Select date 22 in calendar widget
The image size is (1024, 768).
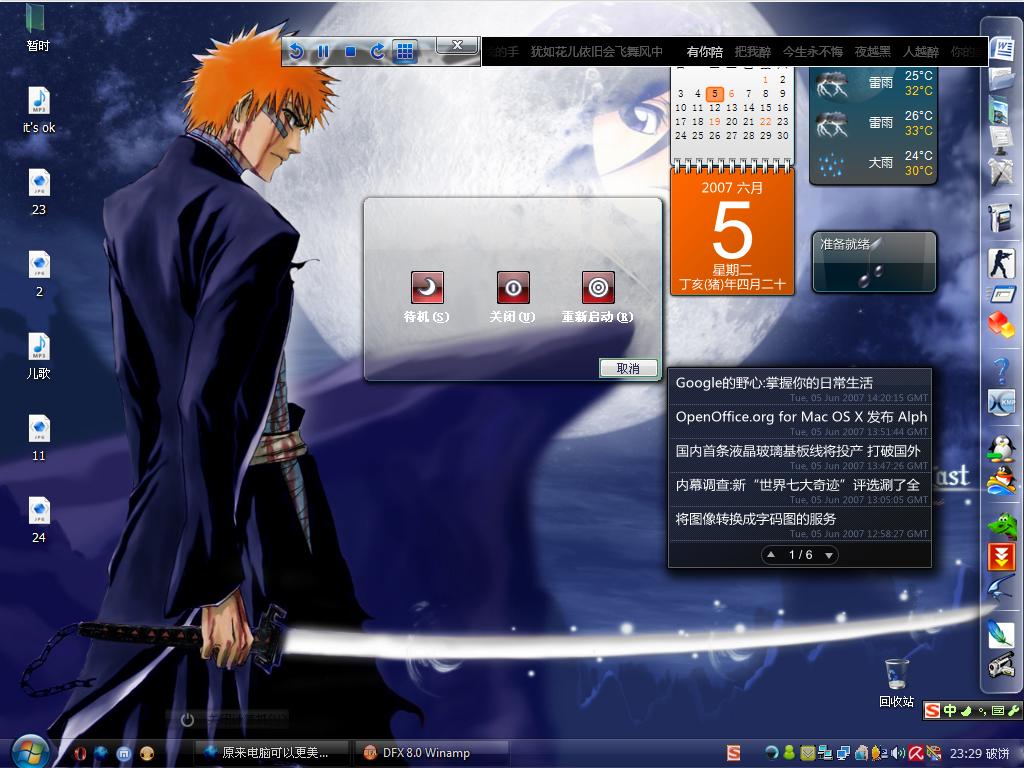pos(765,121)
